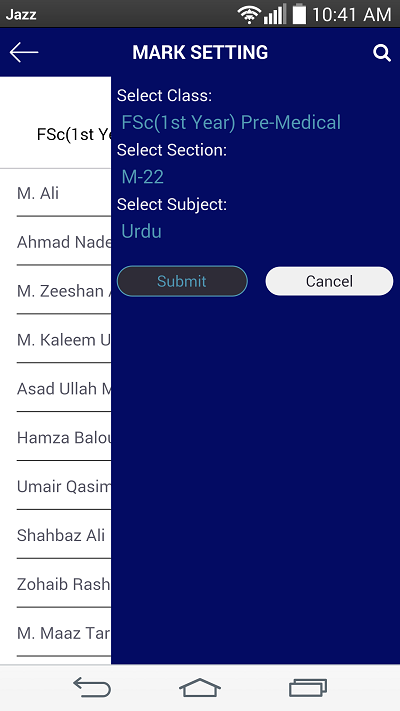Image resolution: width=400 pixels, height=711 pixels.
Task: Tap the battery status icon
Action: (299, 14)
